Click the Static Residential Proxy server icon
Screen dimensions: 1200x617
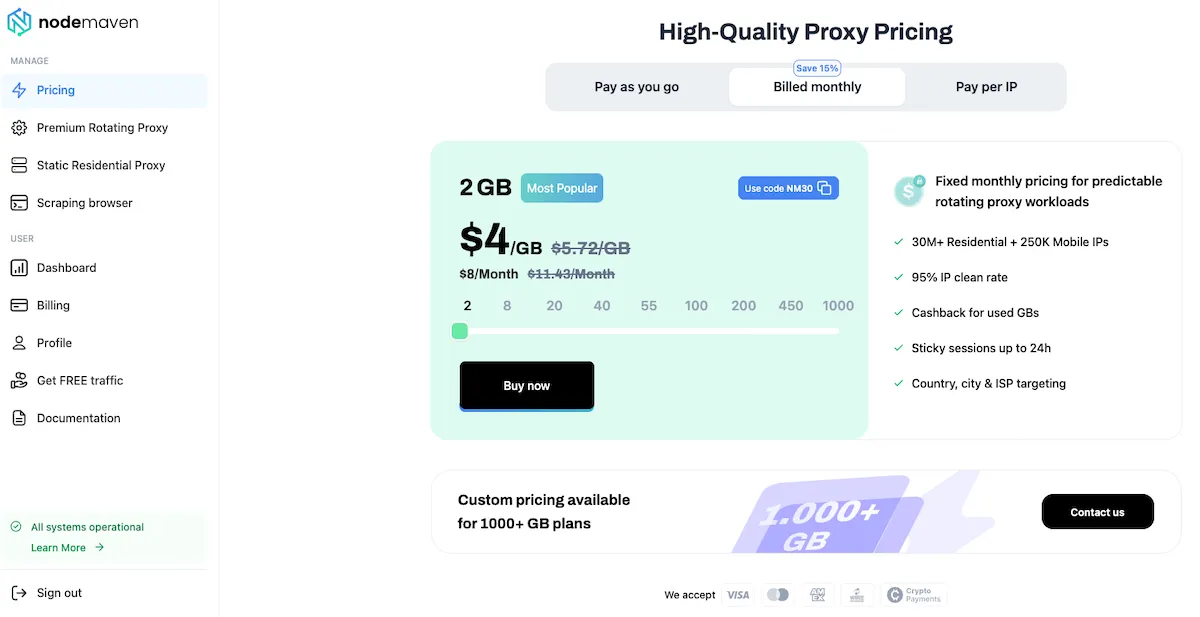19,165
